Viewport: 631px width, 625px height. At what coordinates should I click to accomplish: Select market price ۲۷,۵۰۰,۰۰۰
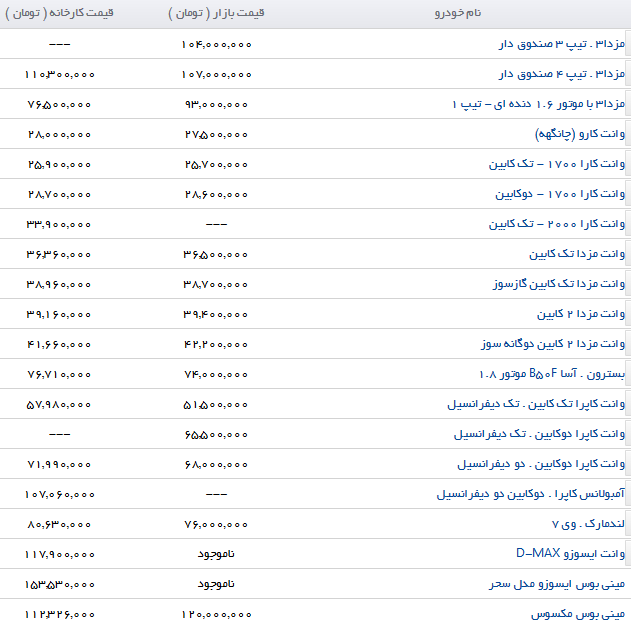[217, 134]
